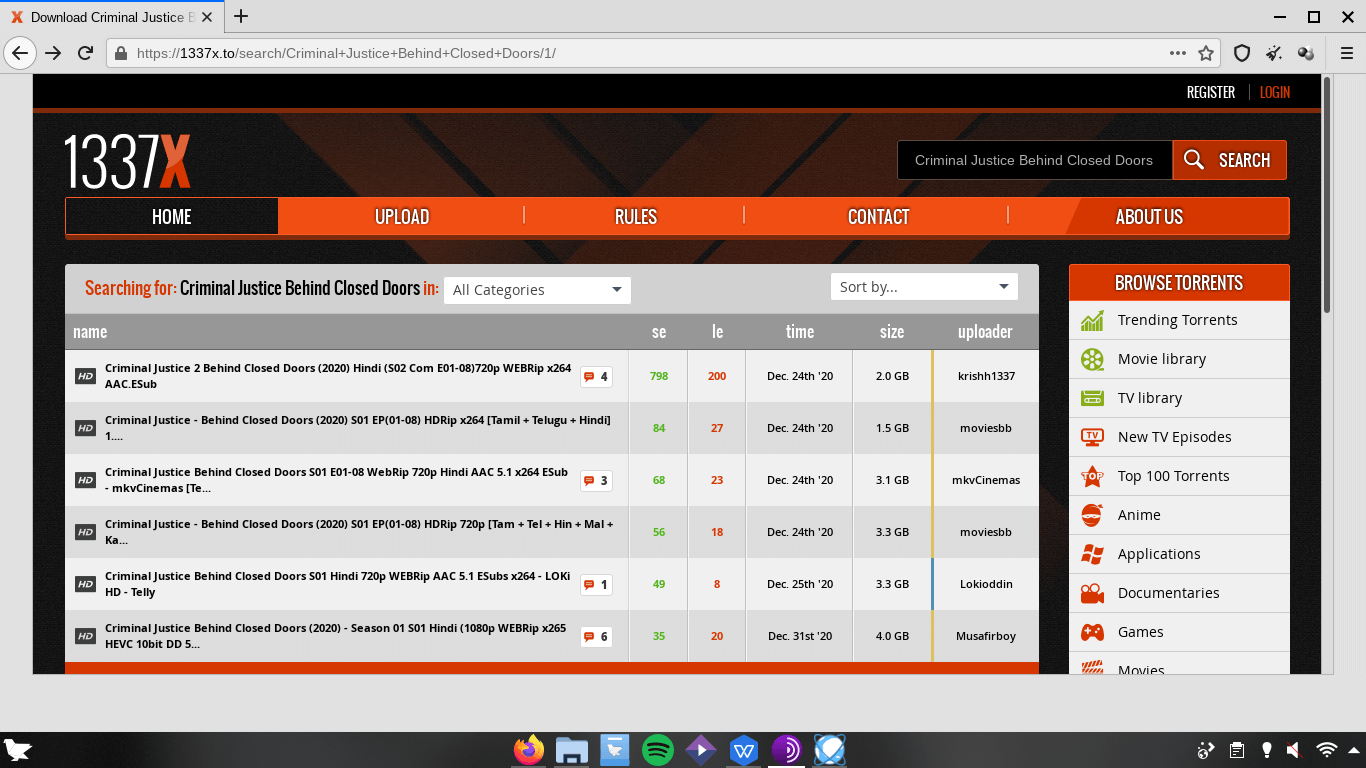The image size is (1366, 768).
Task: Open comments icon for Musafirboy torrent
Action: (x=596, y=637)
